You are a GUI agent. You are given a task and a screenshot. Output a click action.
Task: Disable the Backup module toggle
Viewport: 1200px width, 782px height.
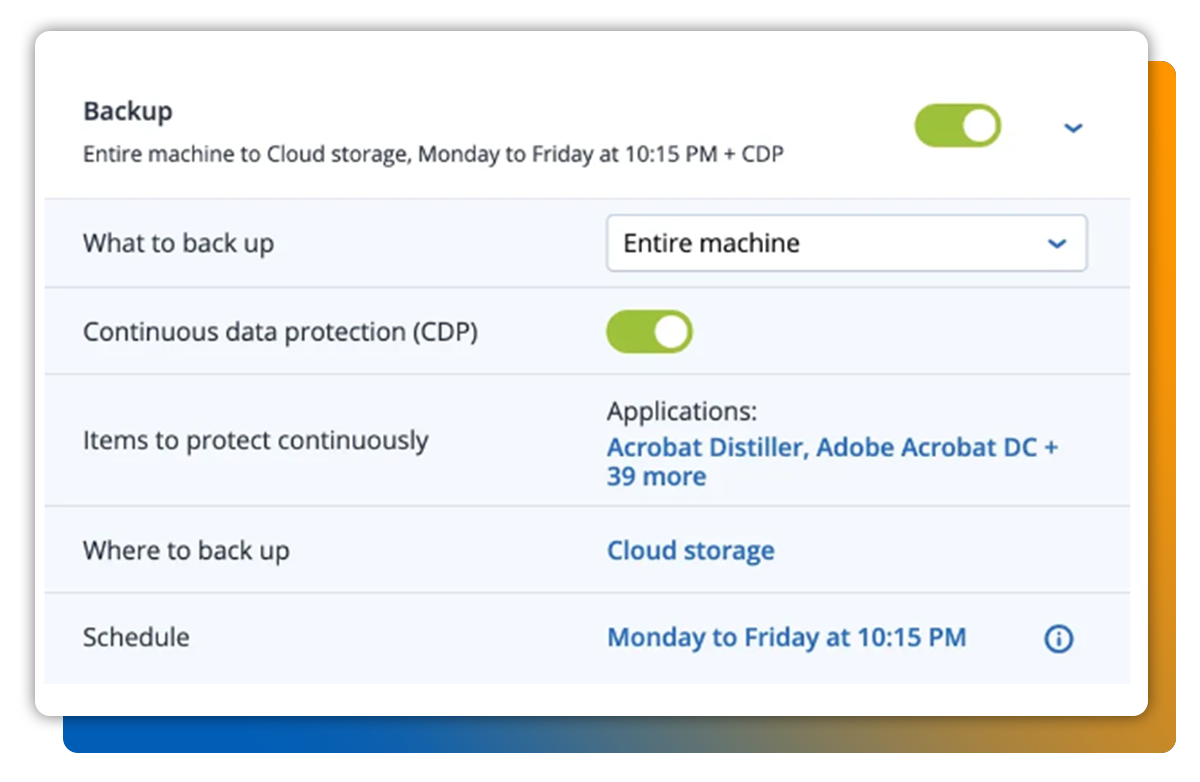click(957, 126)
